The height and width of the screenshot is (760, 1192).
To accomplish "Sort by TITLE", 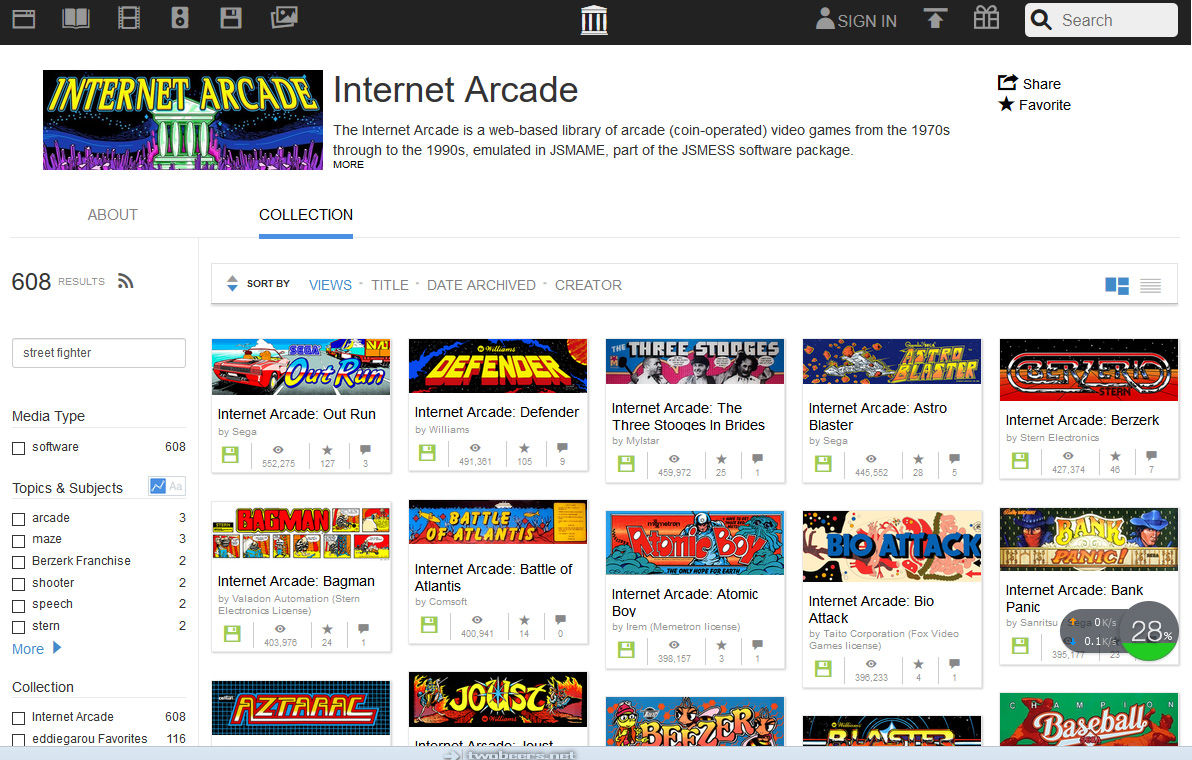I will tap(390, 285).
